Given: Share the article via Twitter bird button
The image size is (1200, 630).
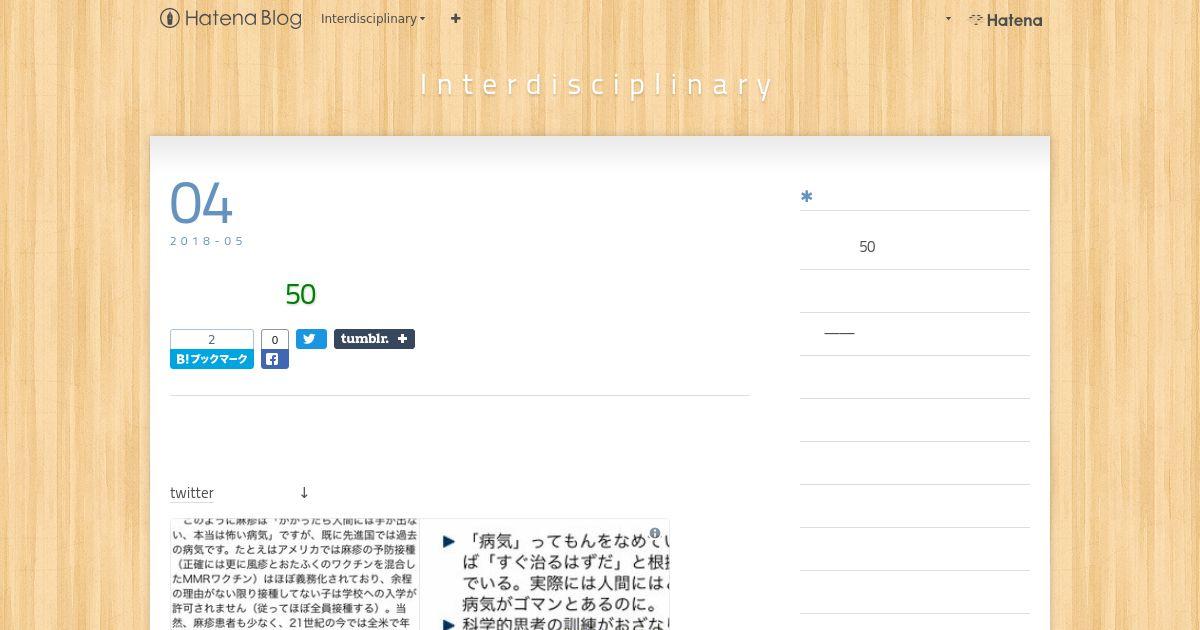Looking at the screenshot, I should point(311,339).
